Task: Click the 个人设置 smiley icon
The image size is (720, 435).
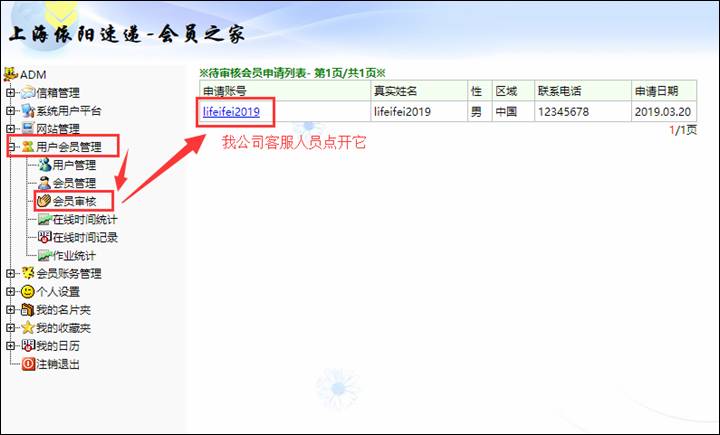Action: coord(27,291)
